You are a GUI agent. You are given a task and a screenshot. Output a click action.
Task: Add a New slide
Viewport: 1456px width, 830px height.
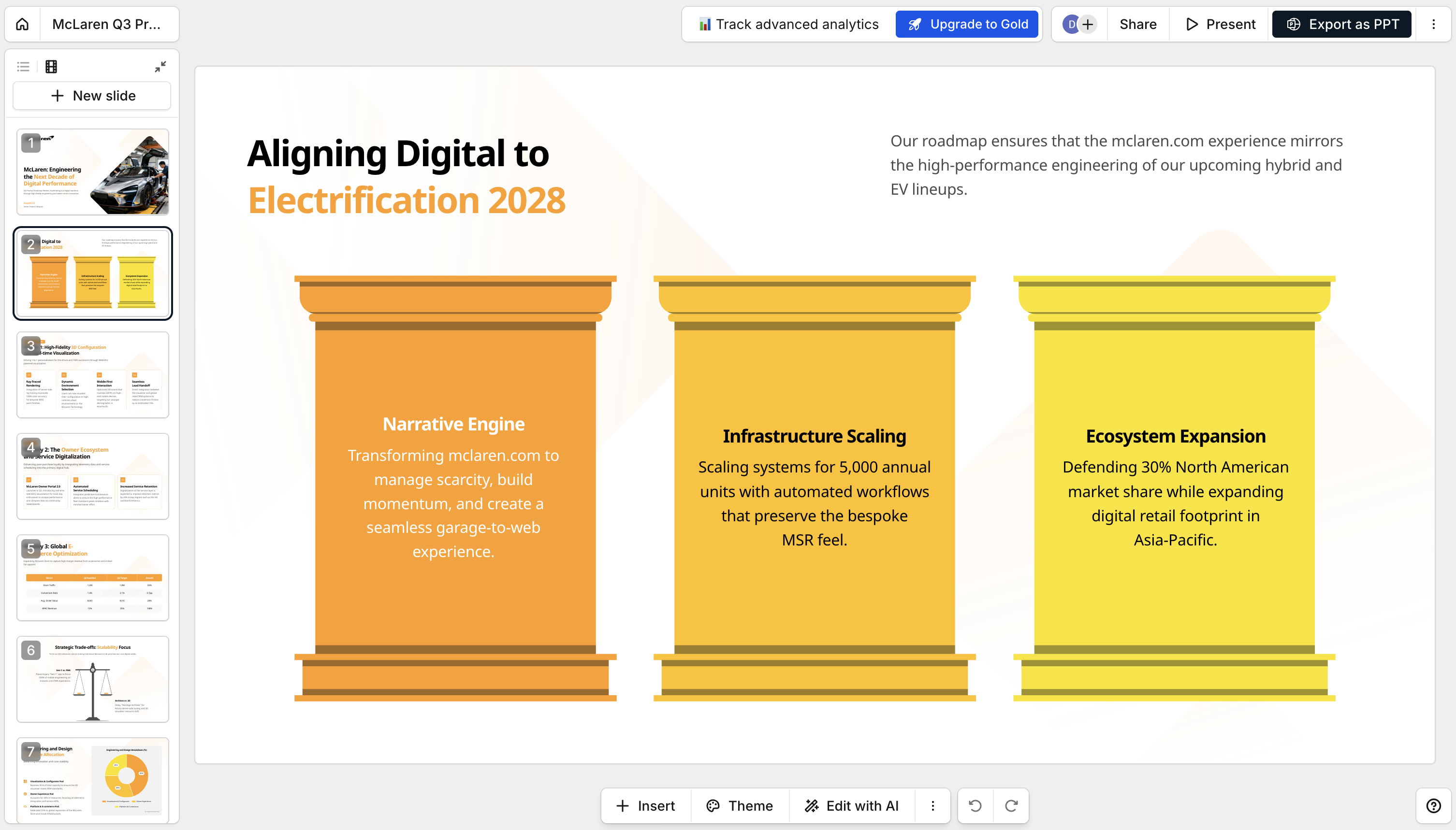coord(92,95)
